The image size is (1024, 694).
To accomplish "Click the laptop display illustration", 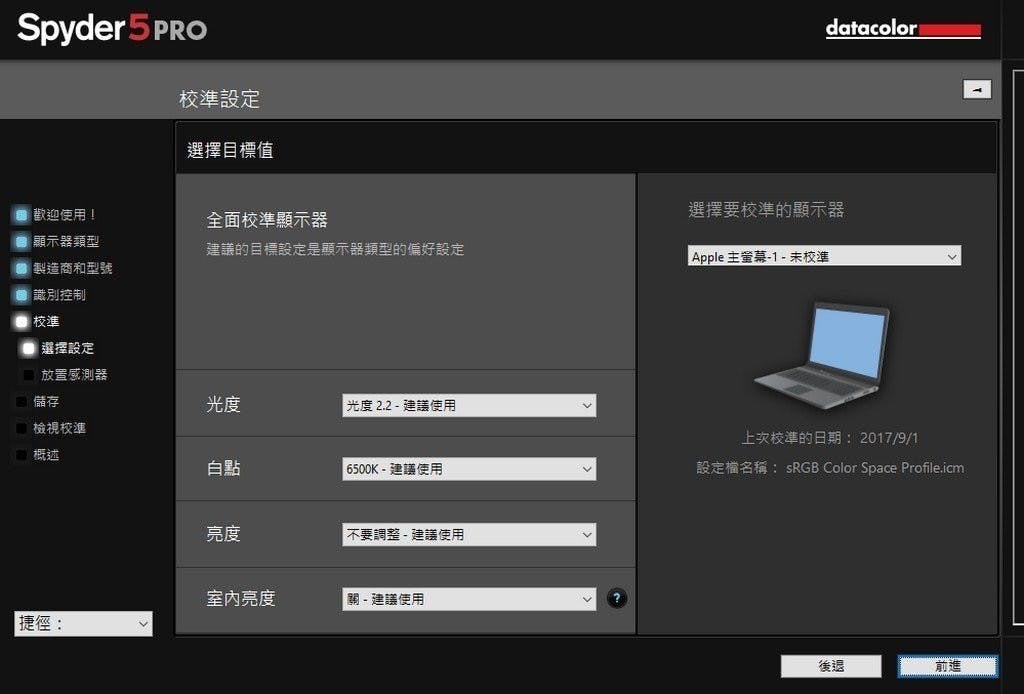I will point(824,356).
